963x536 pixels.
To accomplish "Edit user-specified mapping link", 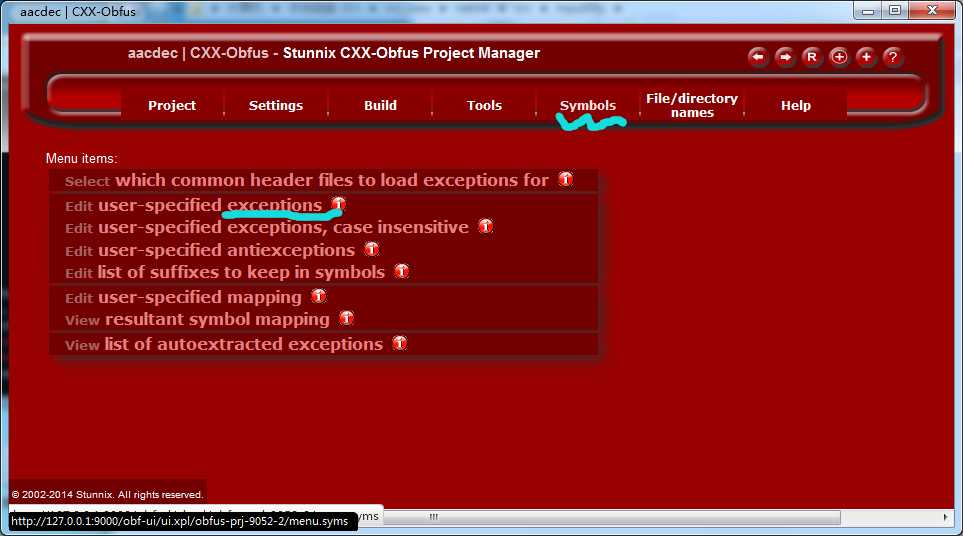I will tap(183, 297).
